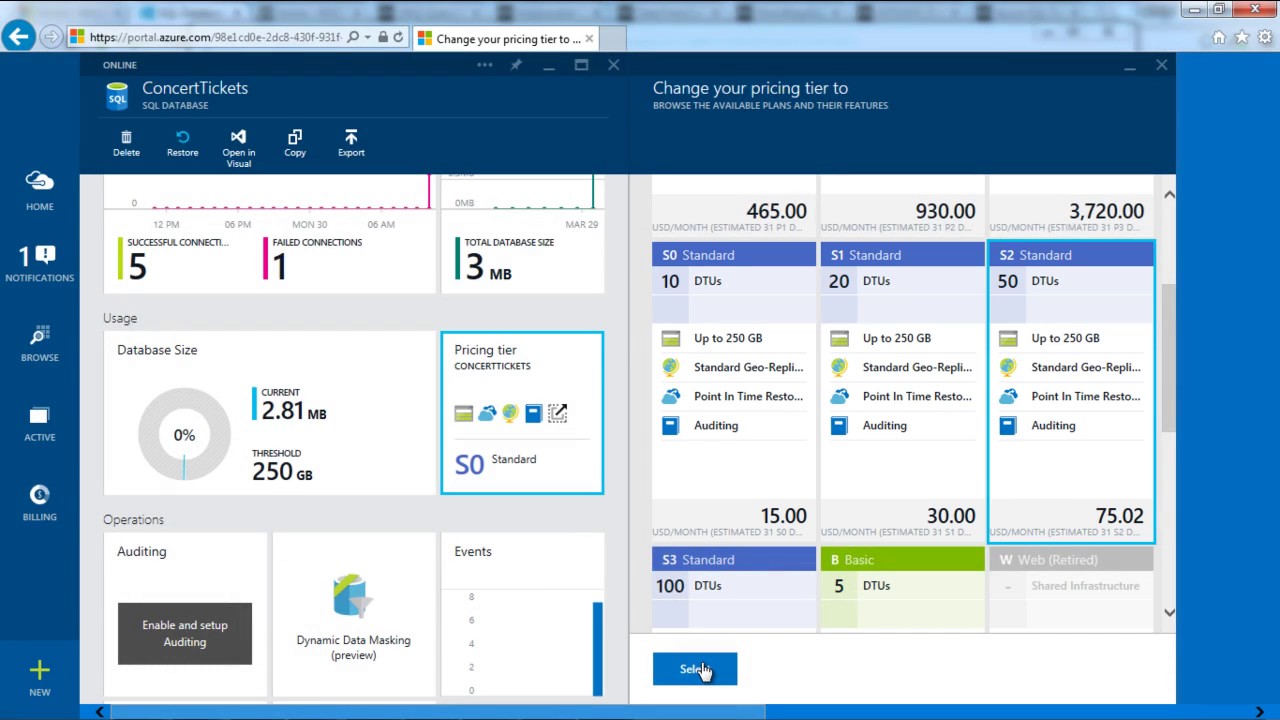Viewport: 1280px width, 720px height.
Task: Open the Active journeys sidebar item
Action: (40, 423)
